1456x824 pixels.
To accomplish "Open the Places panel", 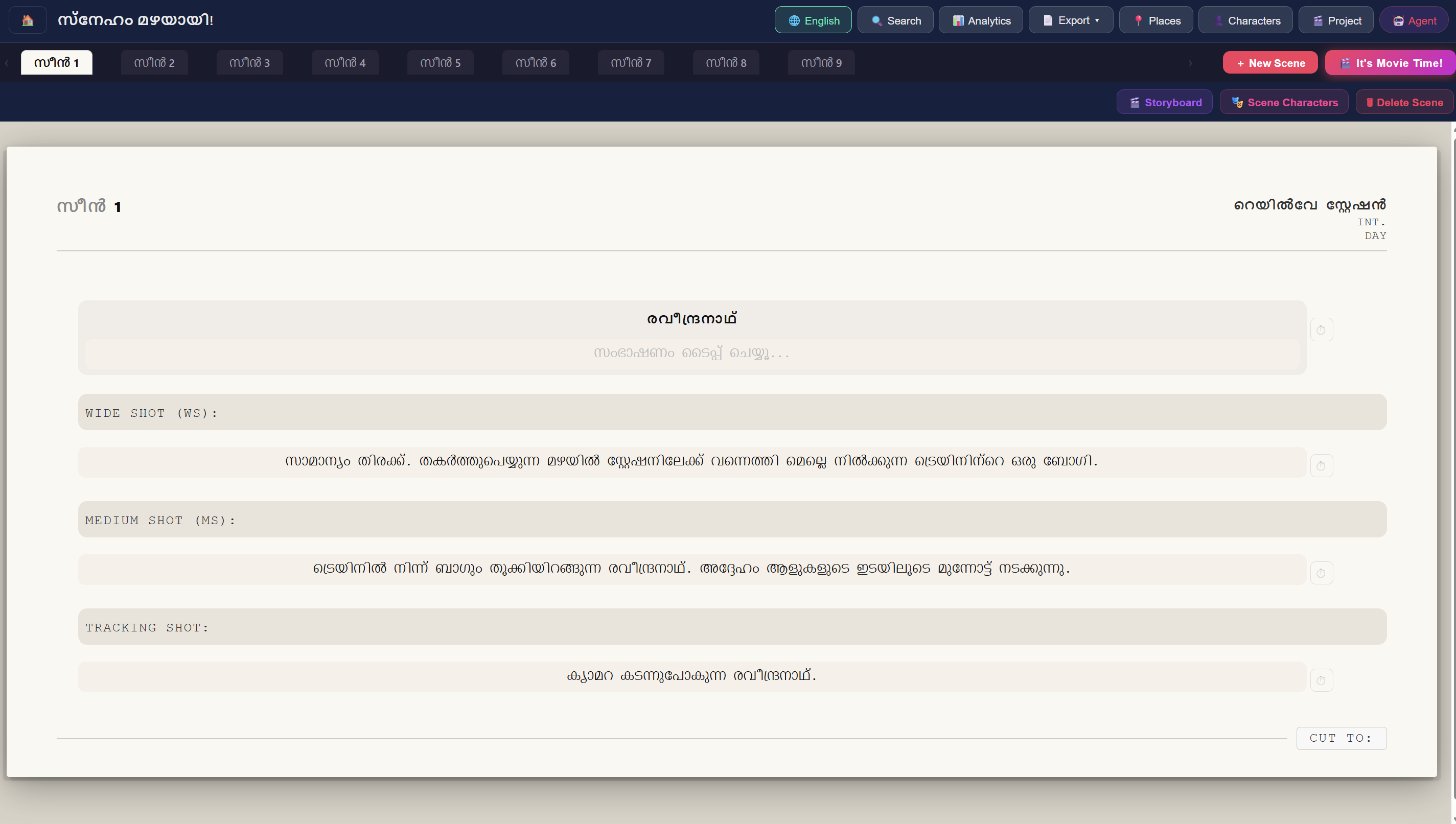I will click(1156, 20).
